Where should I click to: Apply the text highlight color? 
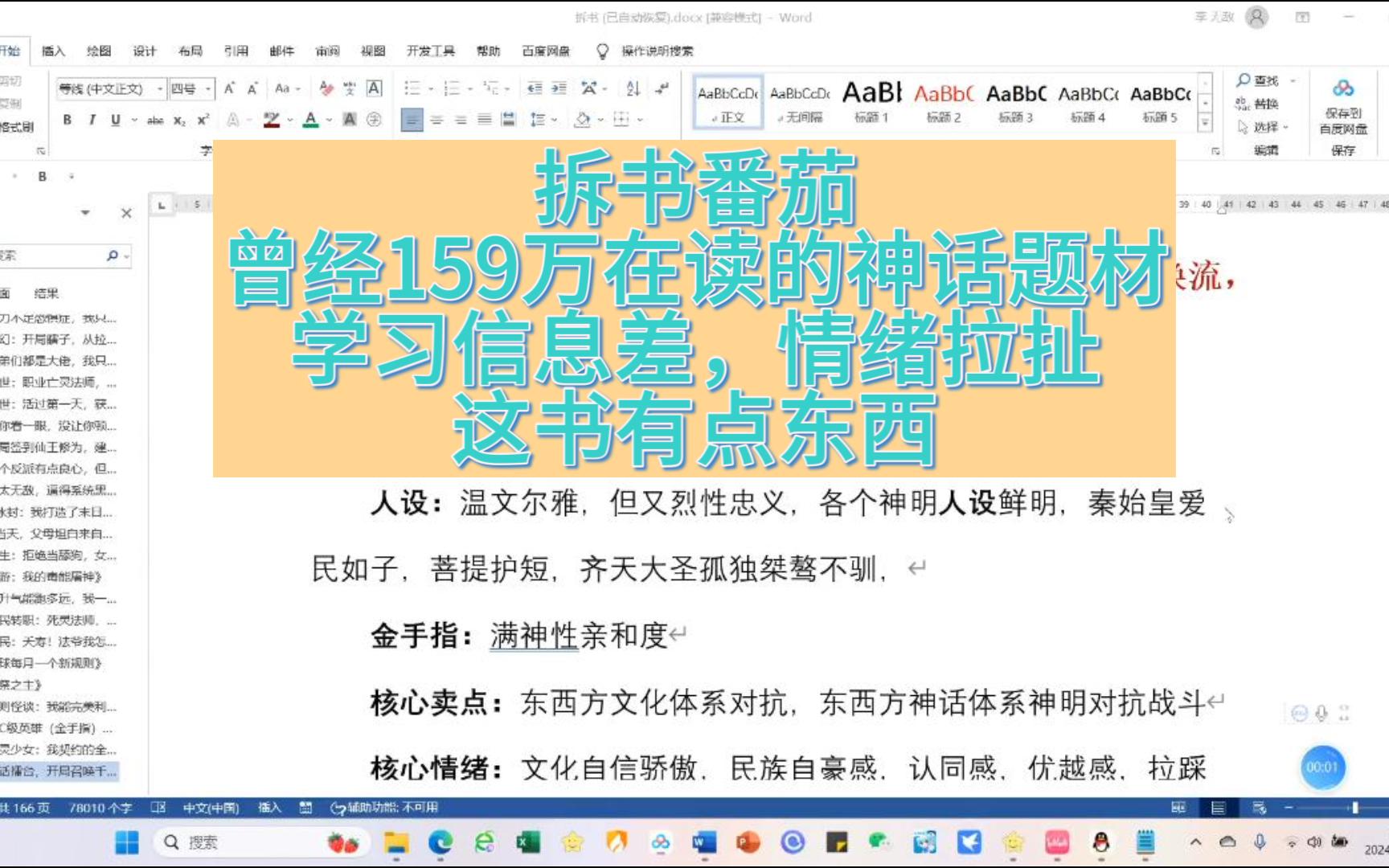[x=272, y=120]
